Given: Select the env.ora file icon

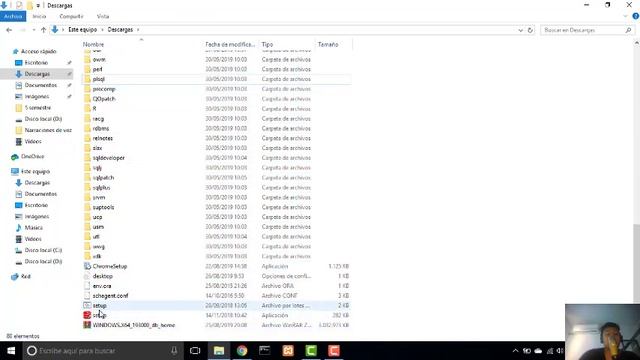Looking at the screenshot, I should click(87, 286).
